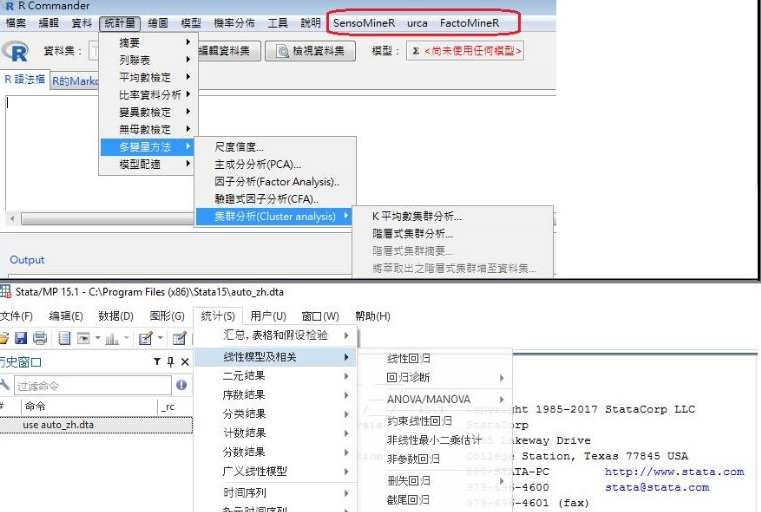Click the R logo icon in R Commander
Screen dimensions: 761x512
pos(15,51)
